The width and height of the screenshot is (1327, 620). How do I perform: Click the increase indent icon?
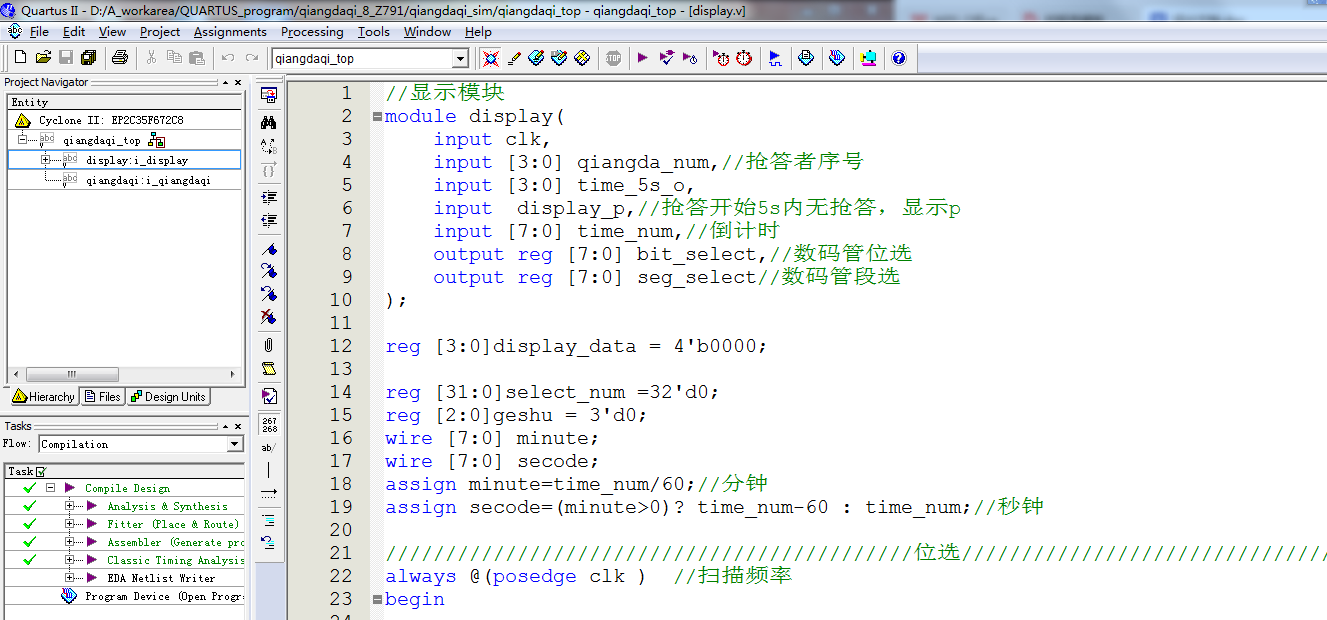pos(268,197)
